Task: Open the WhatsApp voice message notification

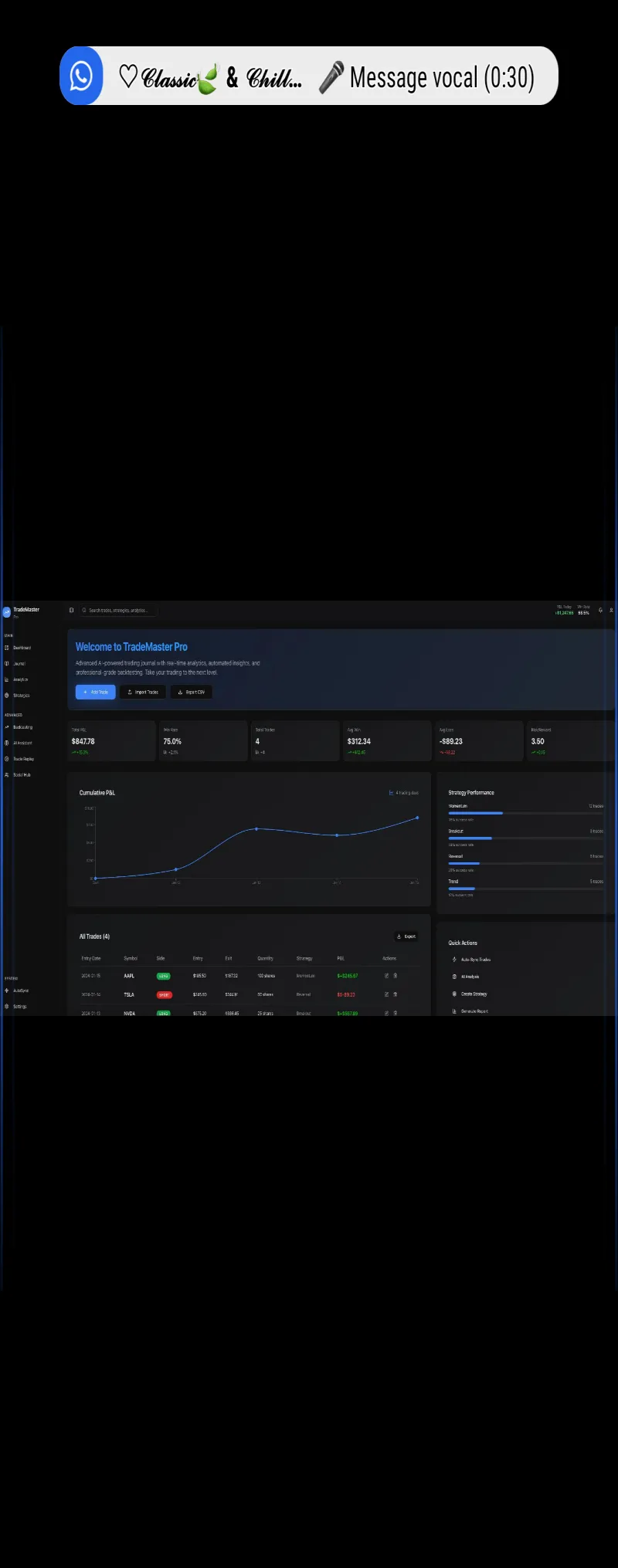Action: coord(309,76)
